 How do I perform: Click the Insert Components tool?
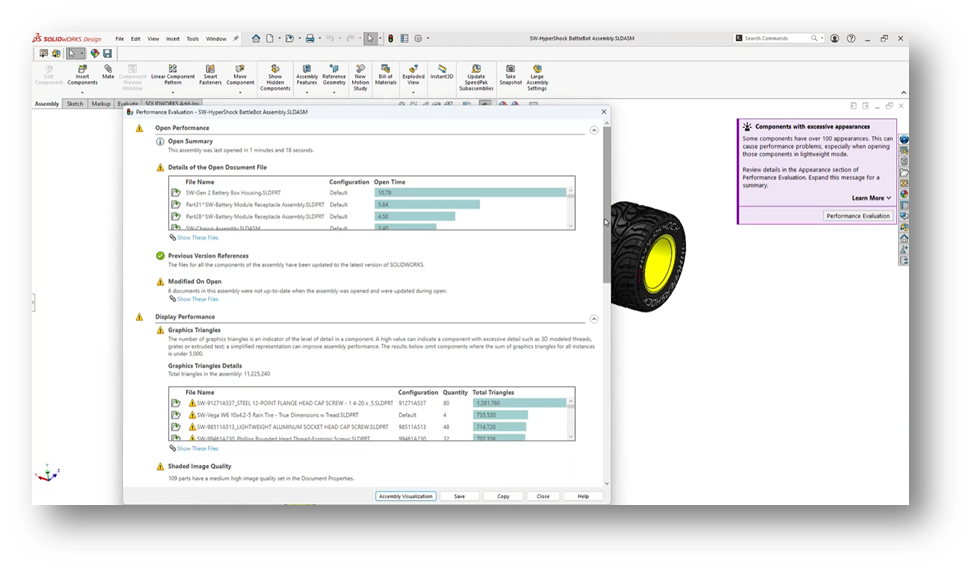pos(82,75)
